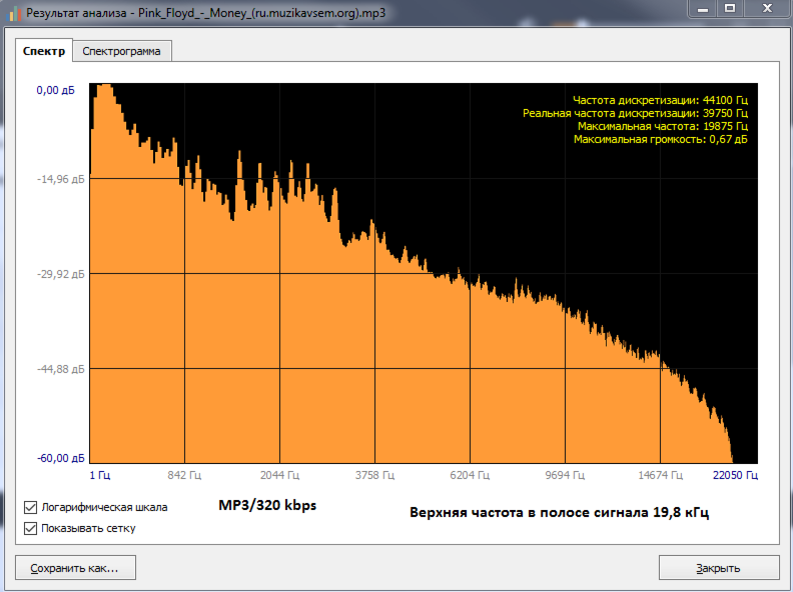Click the 9694 Гц frequency label

coord(565,475)
